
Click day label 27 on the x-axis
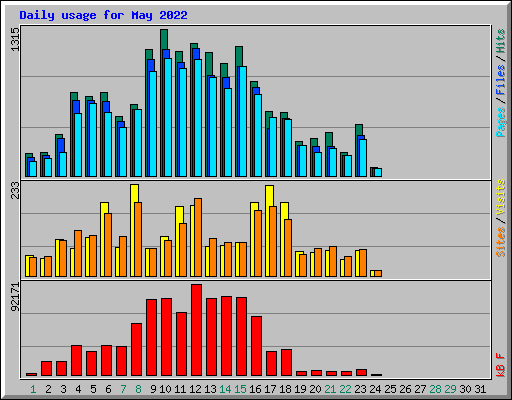coord(421,389)
